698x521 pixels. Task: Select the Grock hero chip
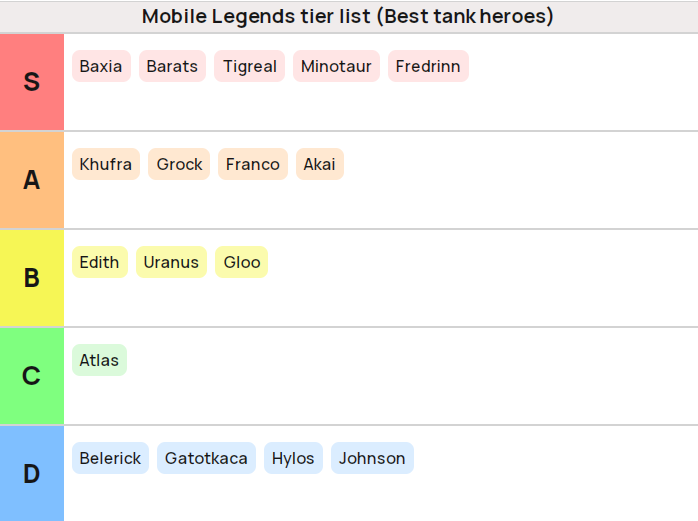click(x=179, y=164)
